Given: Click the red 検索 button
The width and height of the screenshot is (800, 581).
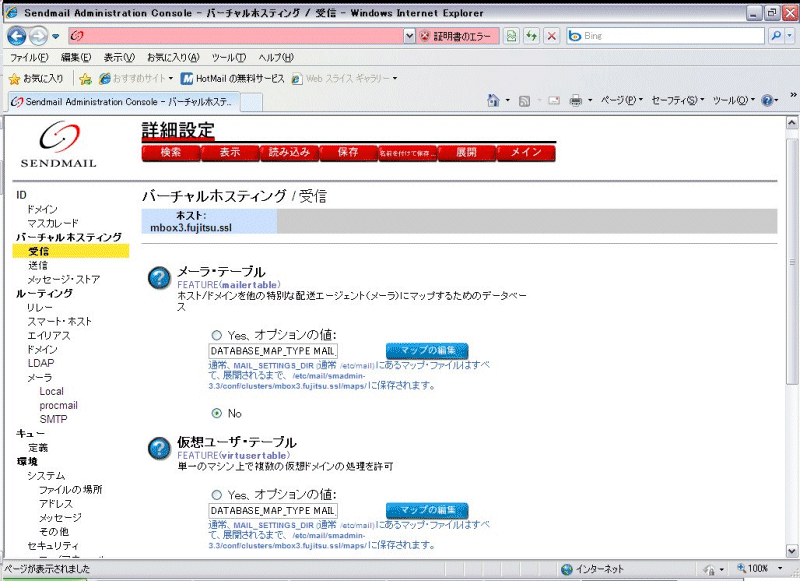Looking at the screenshot, I should click(x=171, y=153).
